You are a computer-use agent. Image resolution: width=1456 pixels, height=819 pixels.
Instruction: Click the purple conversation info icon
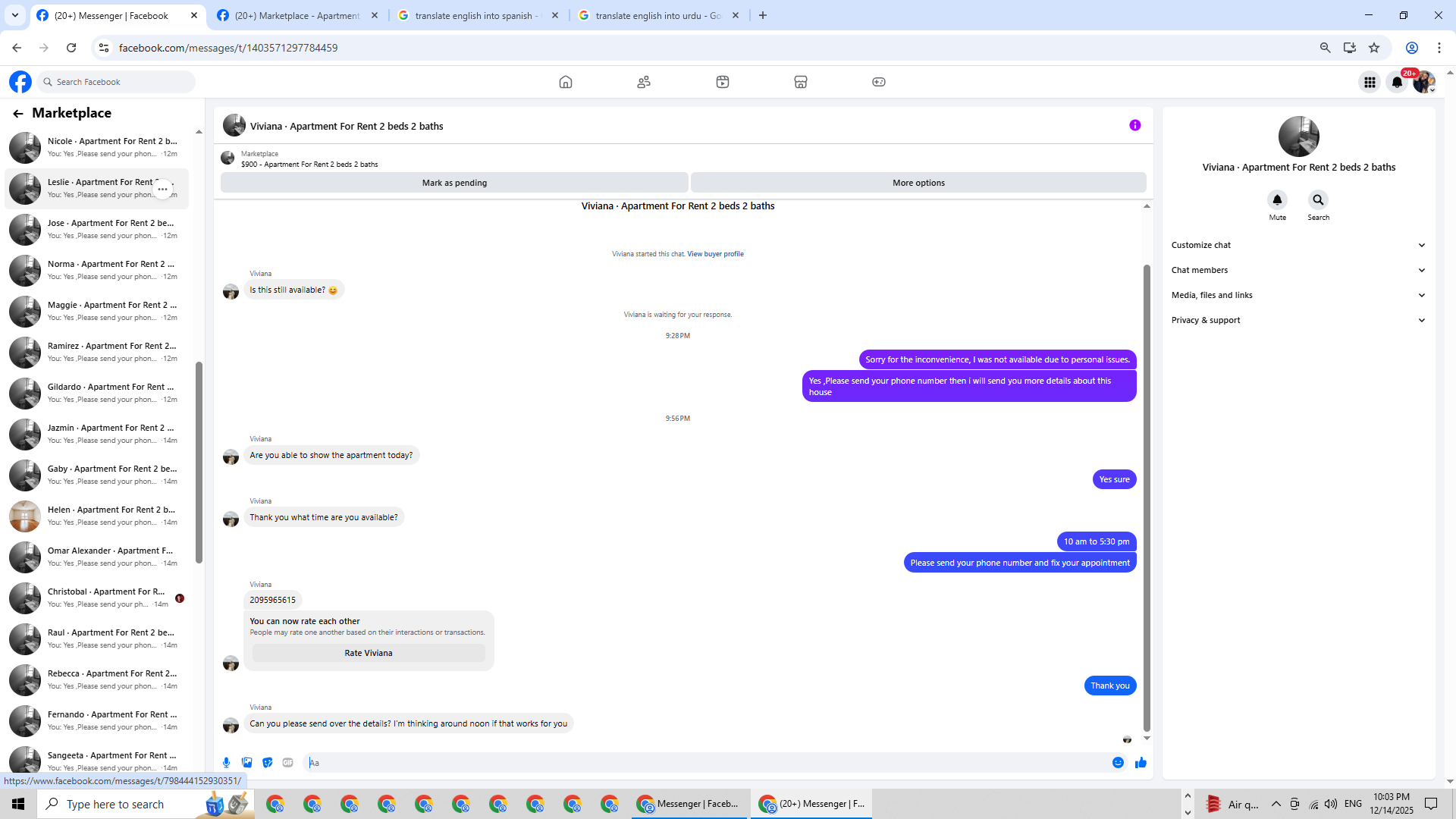(1134, 126)
